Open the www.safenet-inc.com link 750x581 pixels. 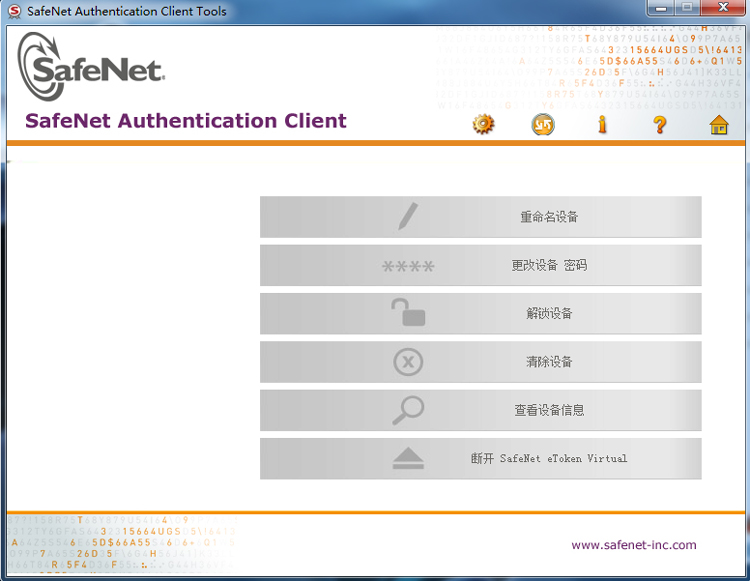click(x=634, y=545)
